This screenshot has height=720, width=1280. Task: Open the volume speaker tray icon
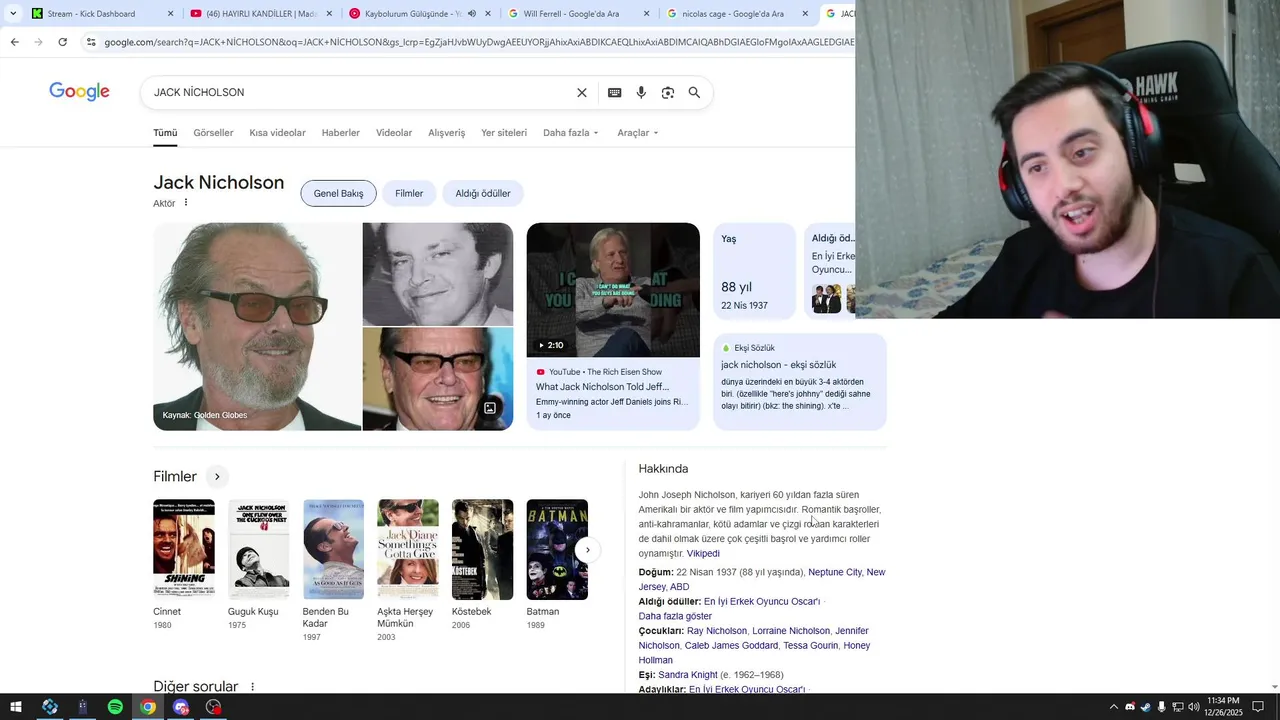(1194, 707)
